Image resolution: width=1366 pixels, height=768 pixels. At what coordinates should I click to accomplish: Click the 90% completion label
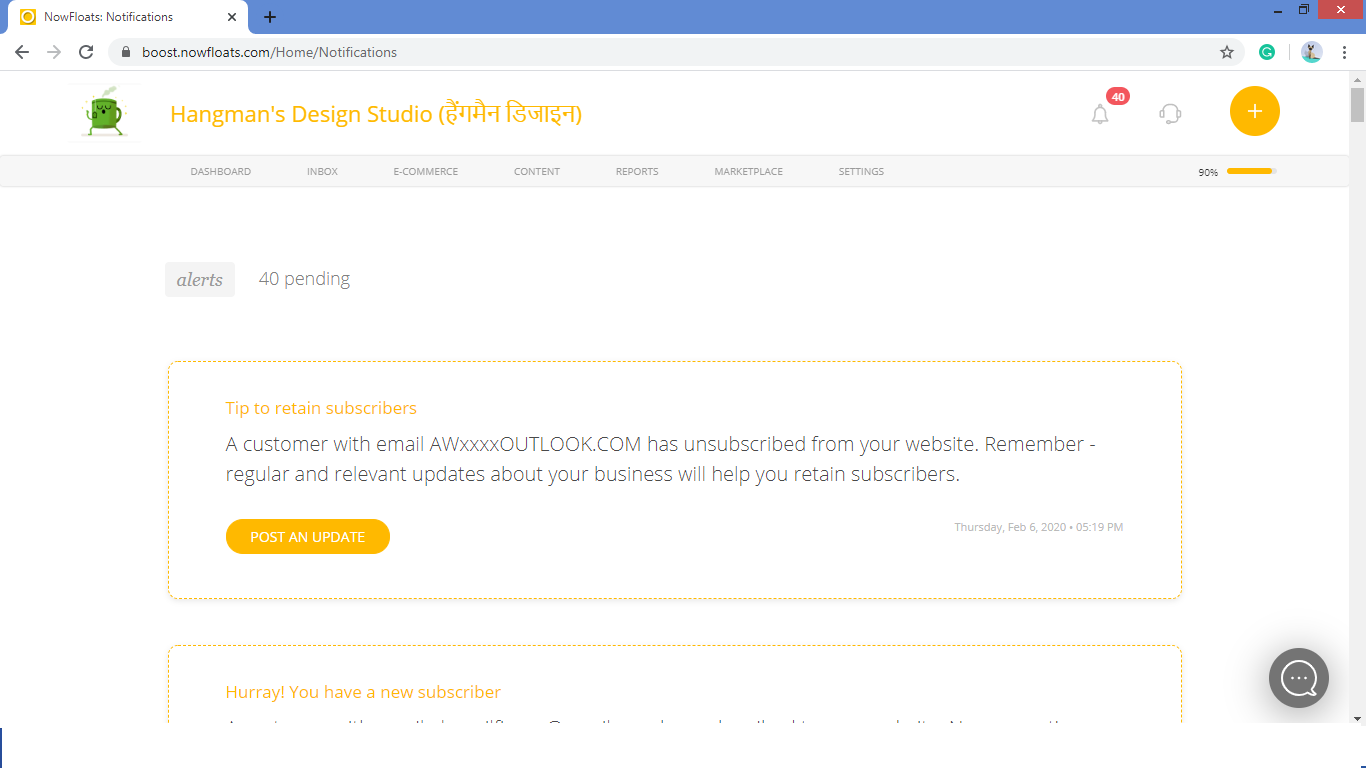1208,173
